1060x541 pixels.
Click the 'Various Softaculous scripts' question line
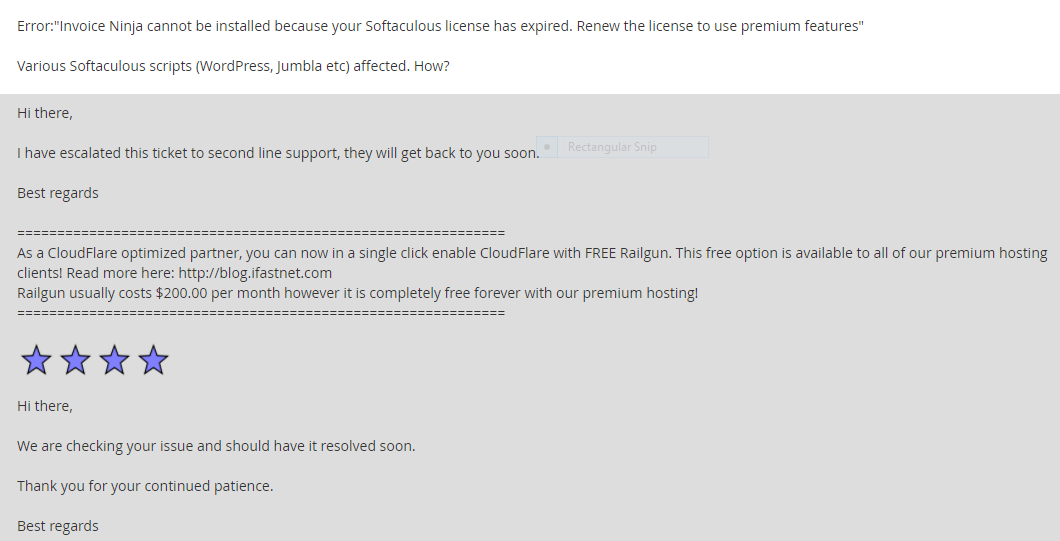pyautogui.click(x=233, y=66)
